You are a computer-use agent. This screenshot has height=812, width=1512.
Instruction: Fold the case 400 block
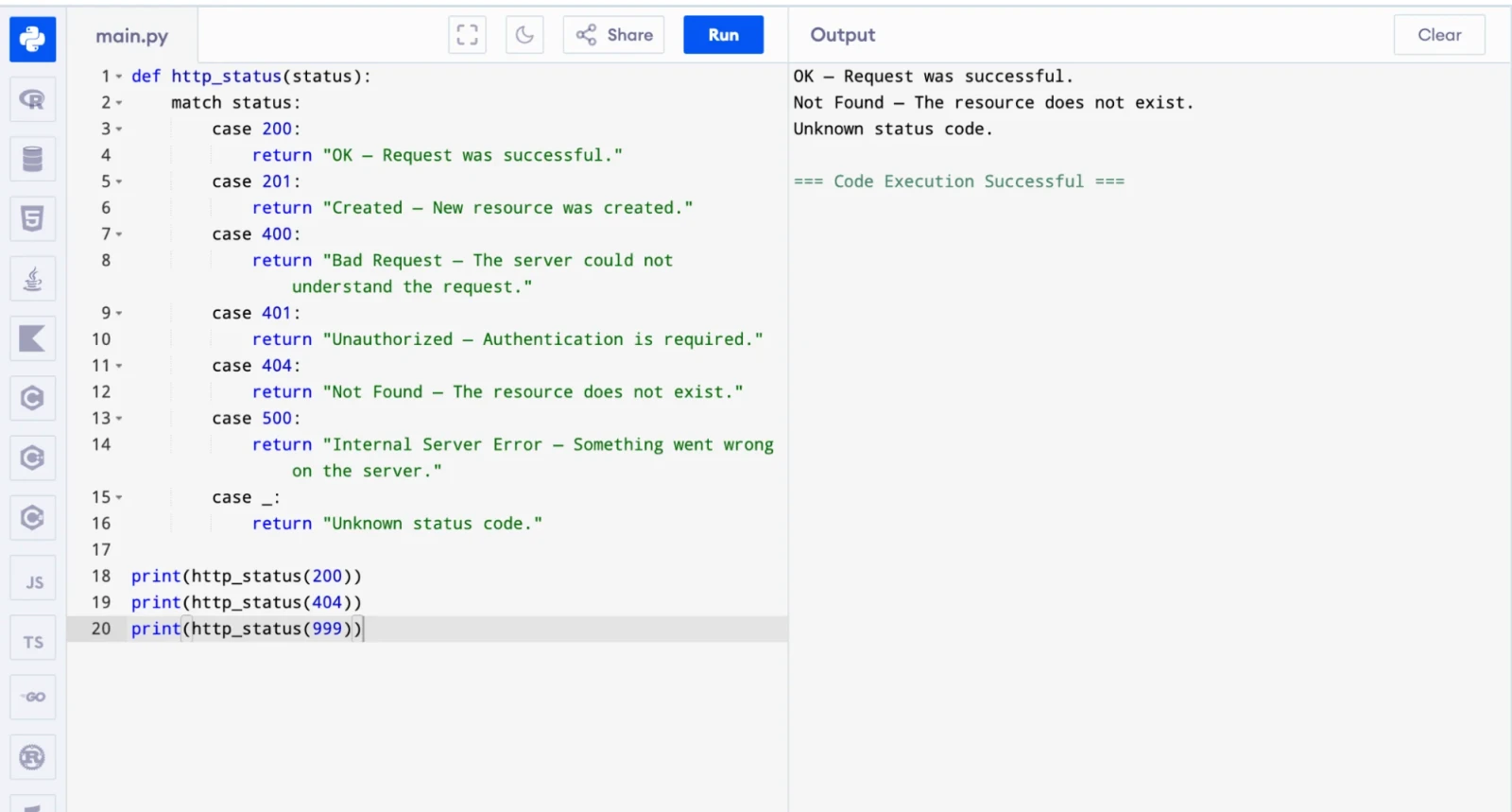click(x=119, y=234)
